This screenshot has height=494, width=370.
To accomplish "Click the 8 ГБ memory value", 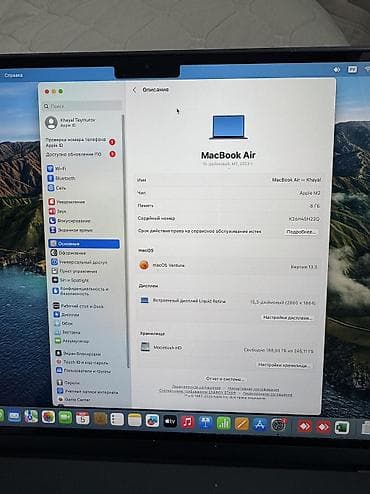I will pyautogui.click(x=314, y=206).
